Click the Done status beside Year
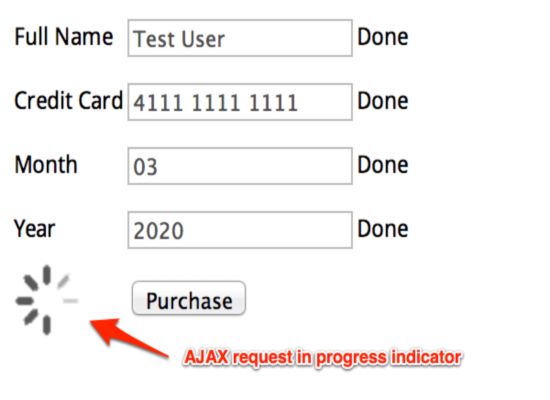 coord(383,229)
